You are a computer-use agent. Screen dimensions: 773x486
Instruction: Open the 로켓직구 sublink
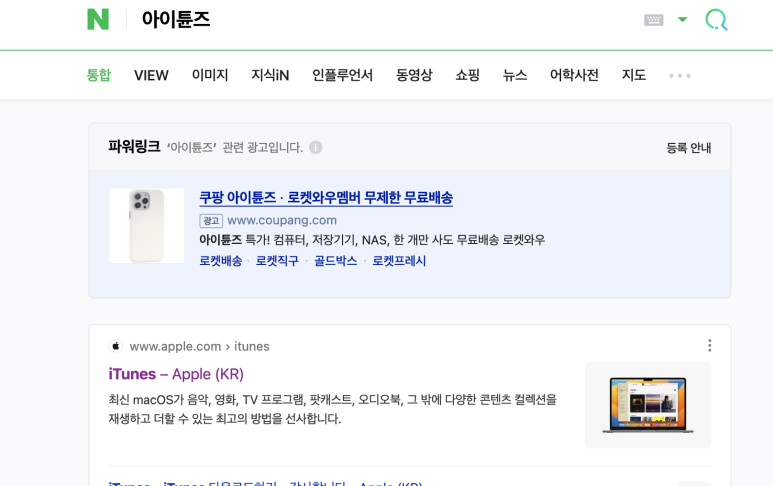(x=277, y=261)
